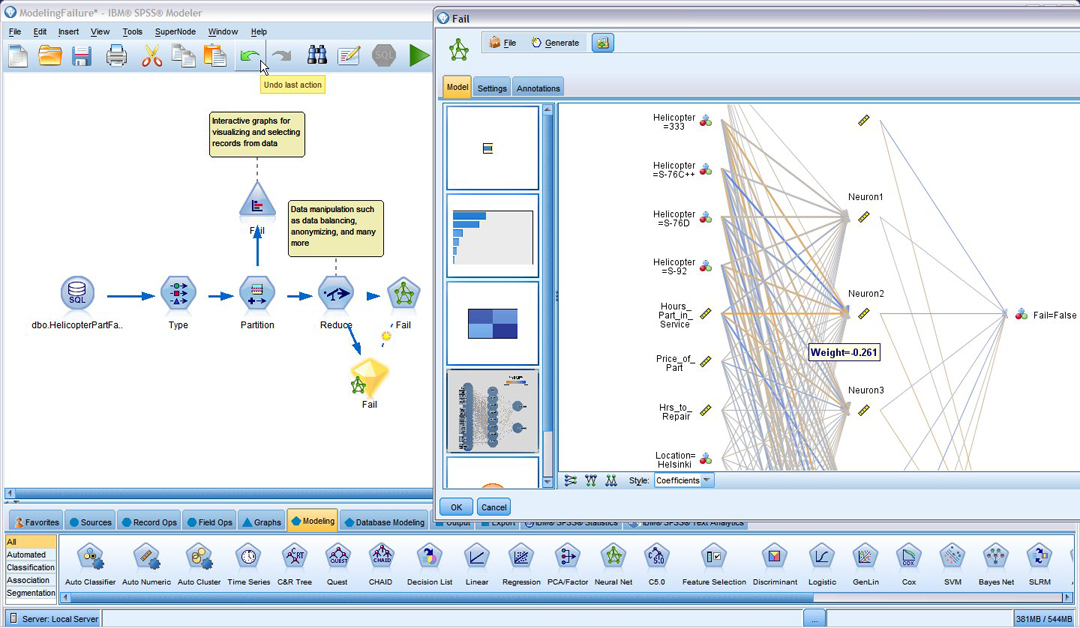Toggle the horizontal network layout icon
1080x628 pixels.
(x=569, y=481)
